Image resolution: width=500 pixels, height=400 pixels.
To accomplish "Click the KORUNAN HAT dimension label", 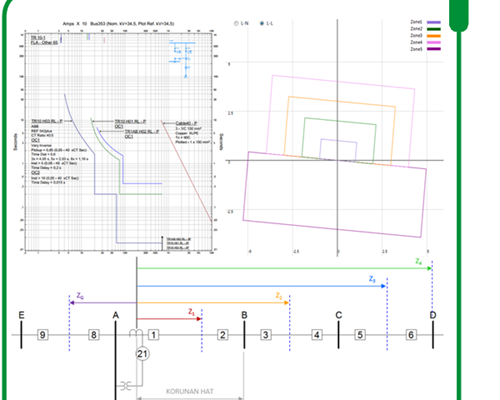I will [190, 391].
